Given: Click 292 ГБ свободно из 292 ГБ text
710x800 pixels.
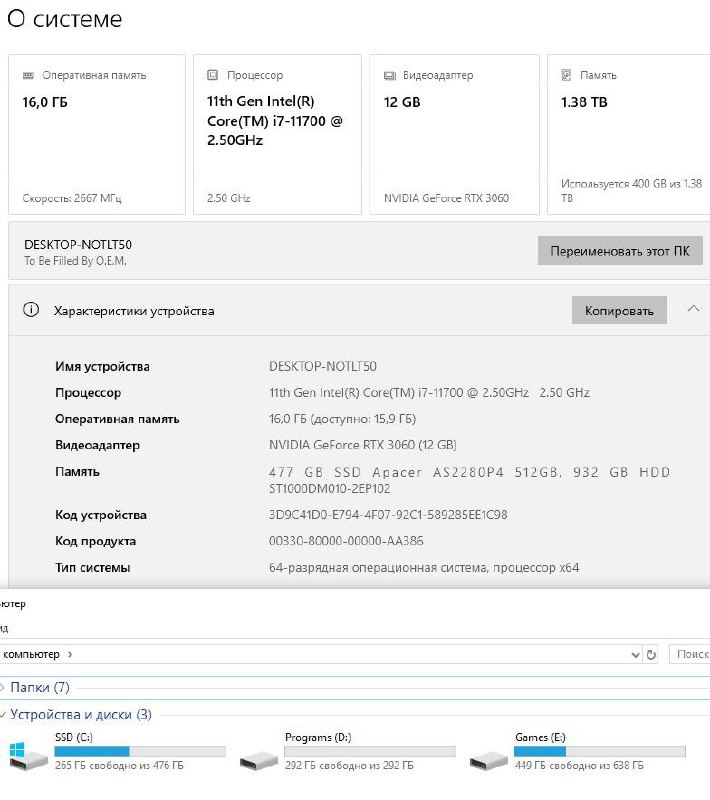Looking at the screenshot, I should pyautogui.click(x=349, y=765).
